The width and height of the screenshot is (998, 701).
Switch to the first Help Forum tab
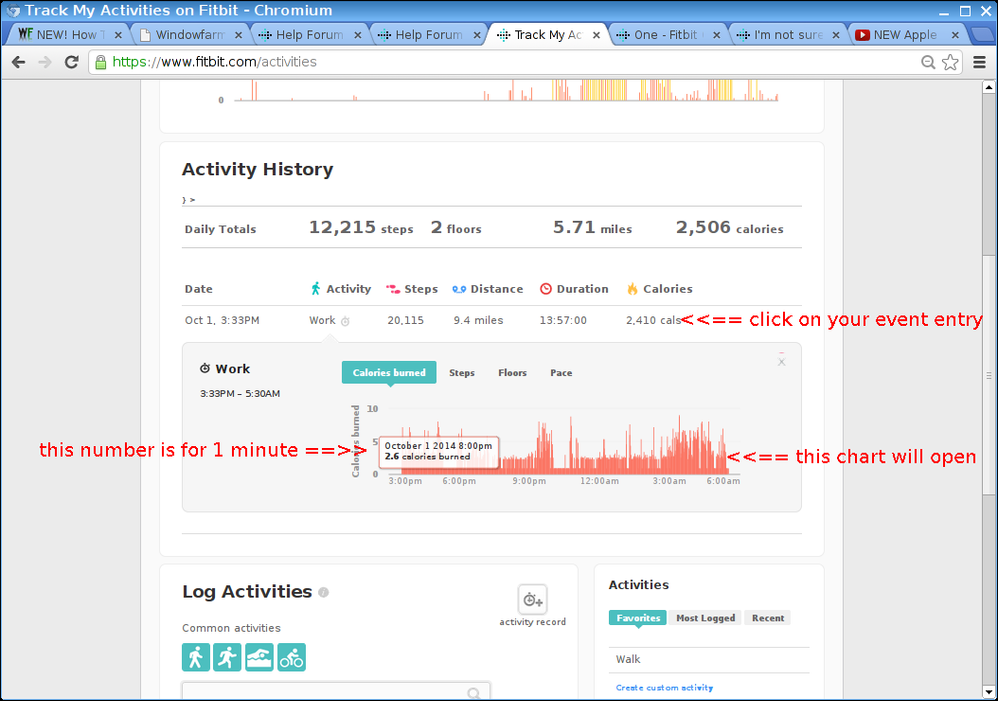coord(309,34)
